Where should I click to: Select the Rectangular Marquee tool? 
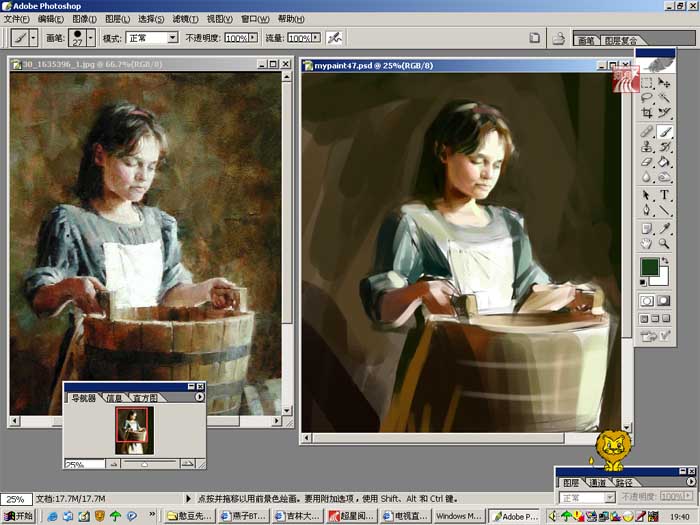coord(647,83)
